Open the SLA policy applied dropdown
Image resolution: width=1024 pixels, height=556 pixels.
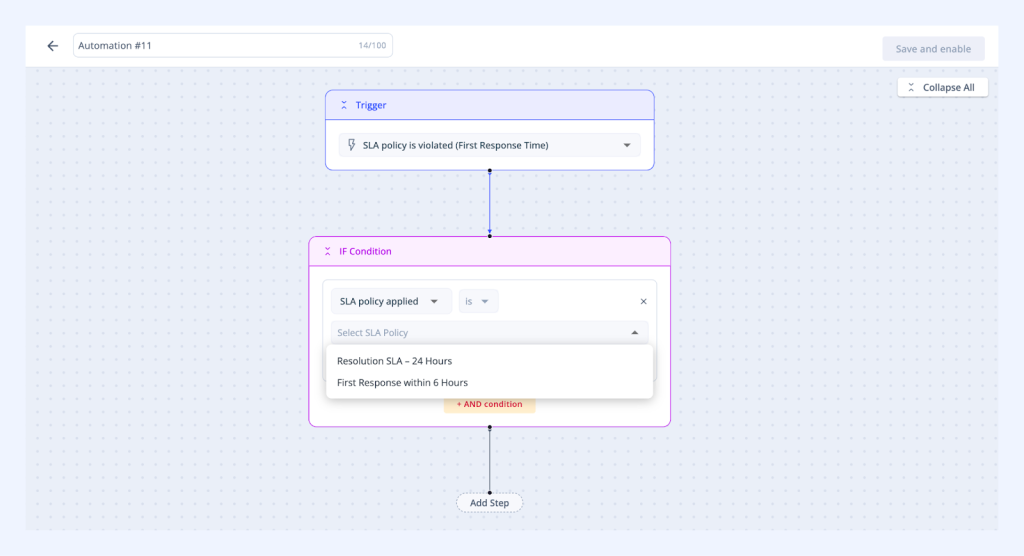click(390, 301)
